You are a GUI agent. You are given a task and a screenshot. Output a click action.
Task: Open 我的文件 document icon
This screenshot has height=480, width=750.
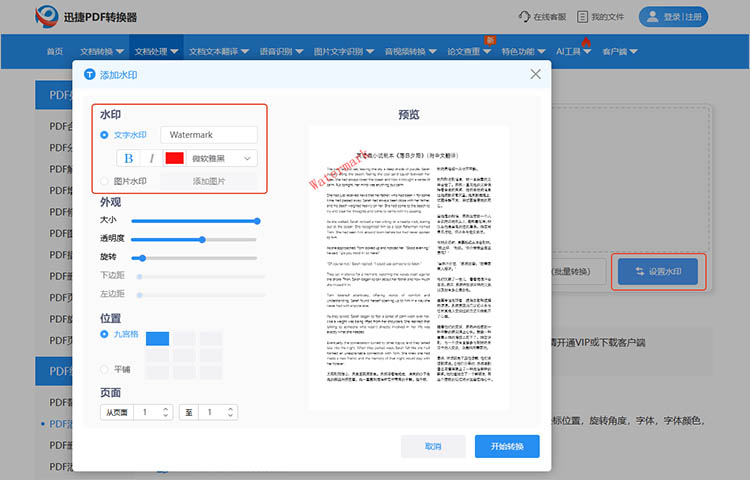[x=582, y=17]
